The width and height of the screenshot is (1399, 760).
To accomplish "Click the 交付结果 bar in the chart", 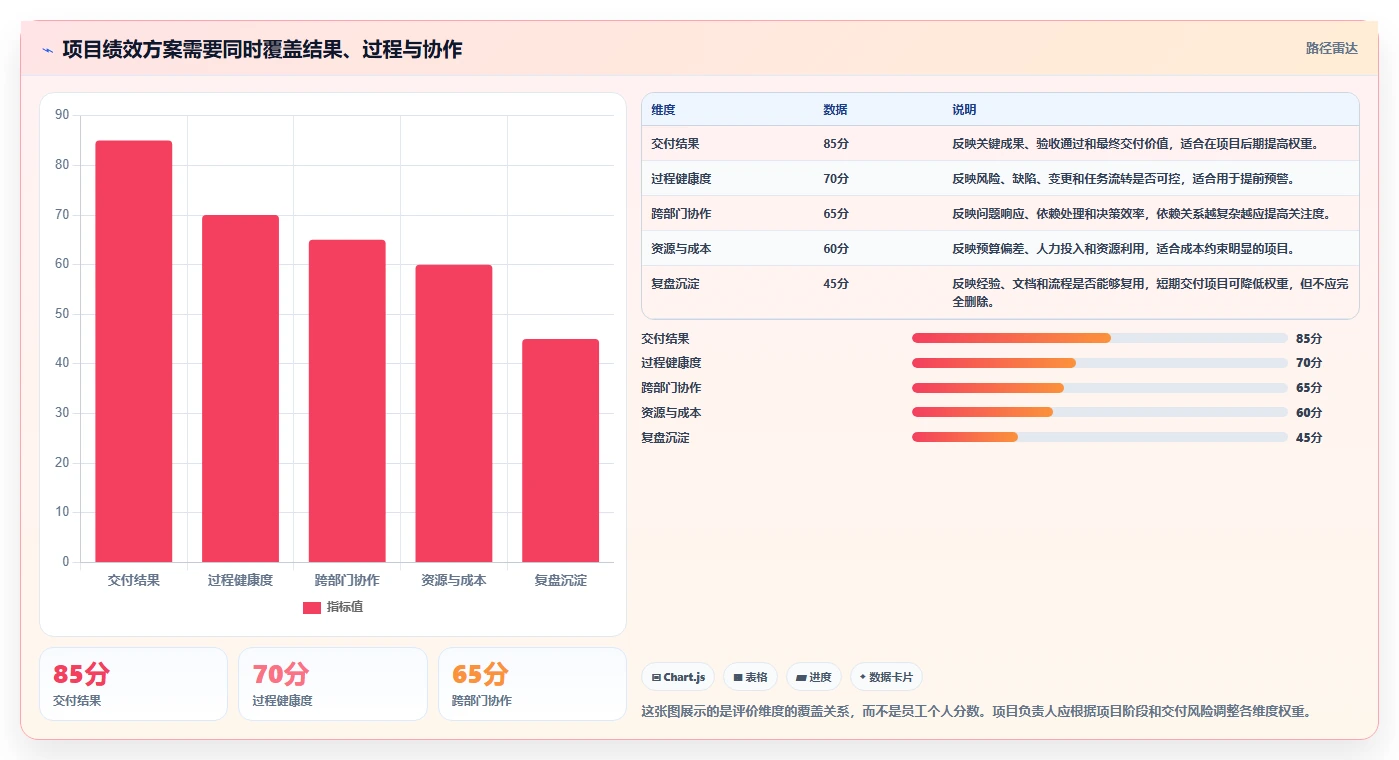I will [x=134, y=351].
